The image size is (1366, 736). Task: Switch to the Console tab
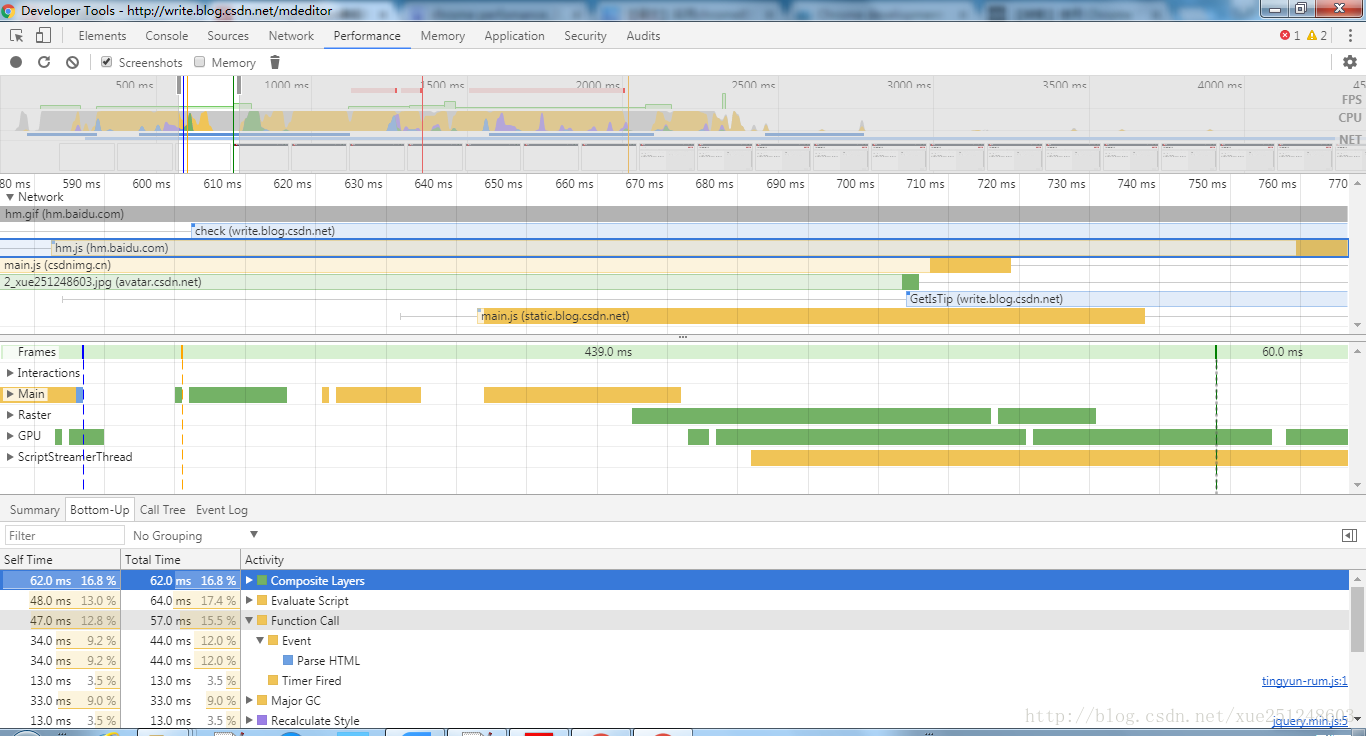coord(166,36)
